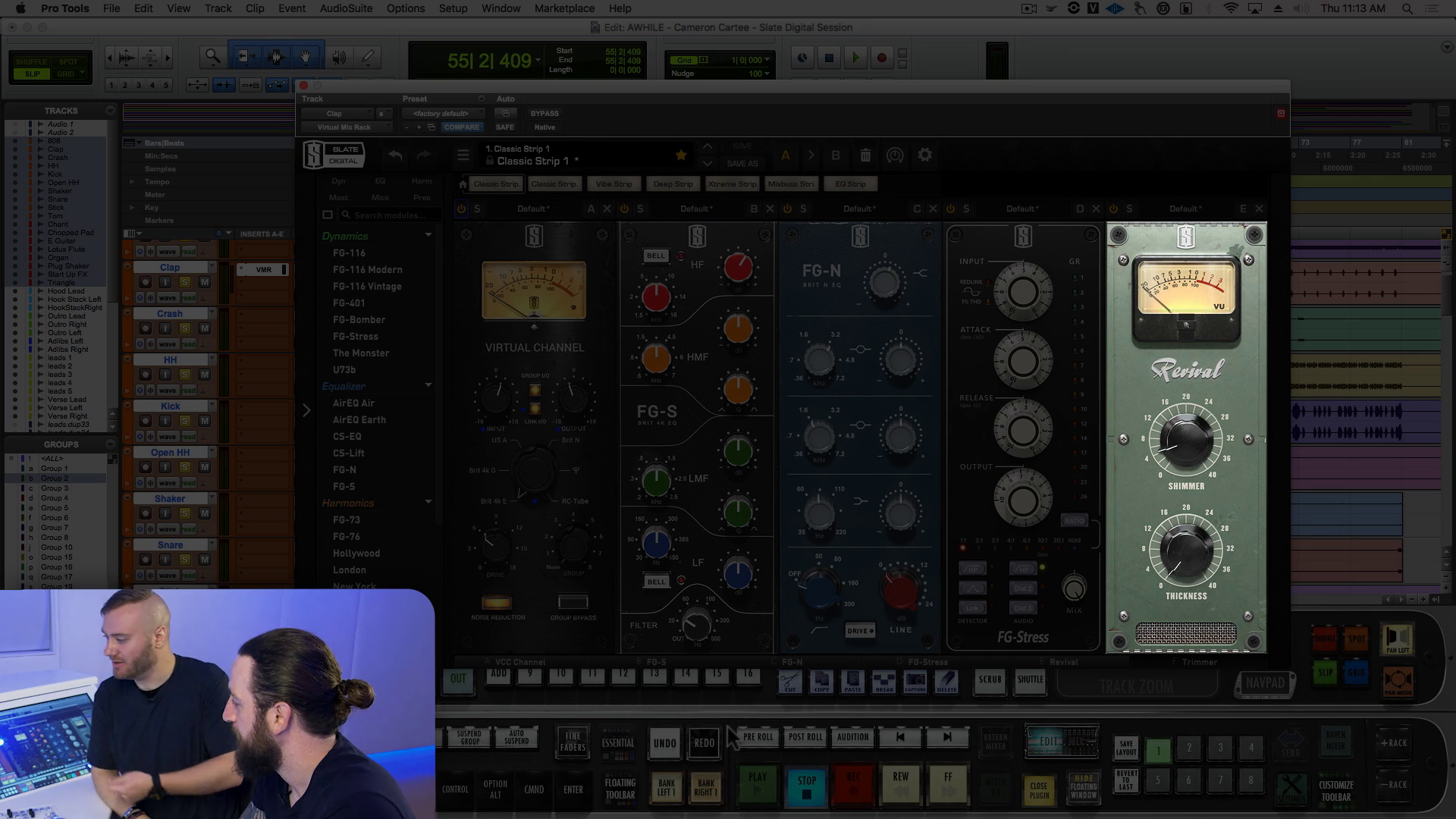Select the Selector waveform tool
The width and height of the screenshot is (1456, 819).
click(x=276, y=57)
